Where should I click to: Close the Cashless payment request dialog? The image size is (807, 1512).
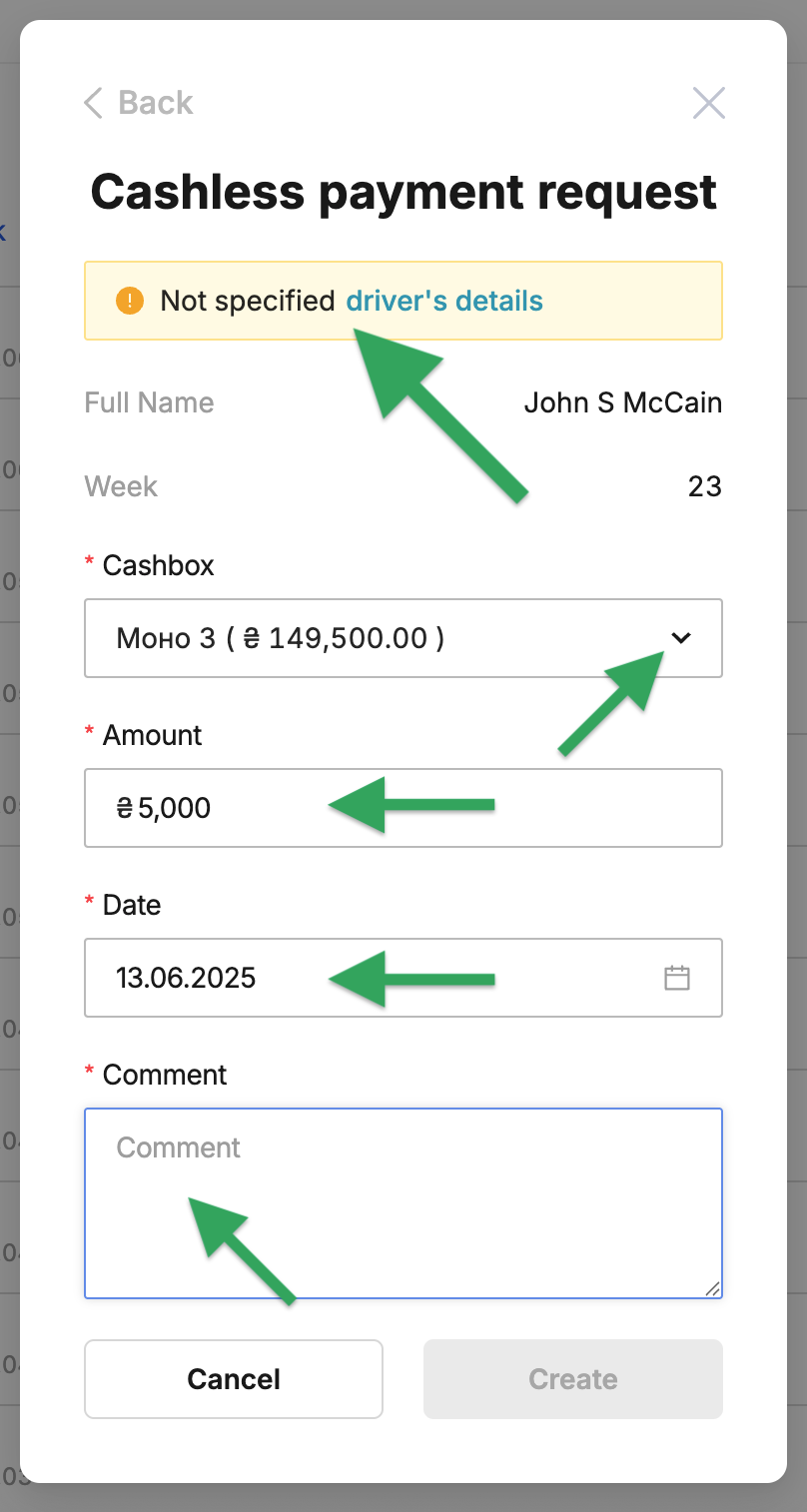708,103
